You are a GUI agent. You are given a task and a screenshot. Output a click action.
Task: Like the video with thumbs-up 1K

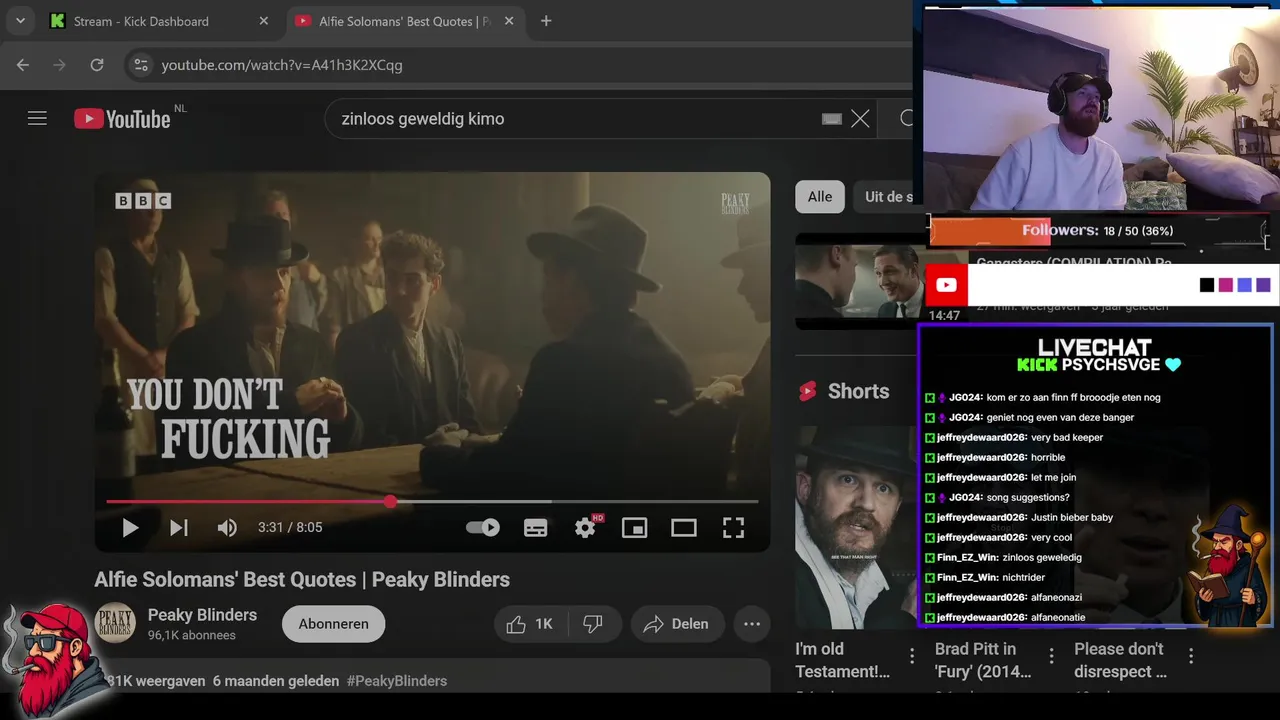(529, 624)
